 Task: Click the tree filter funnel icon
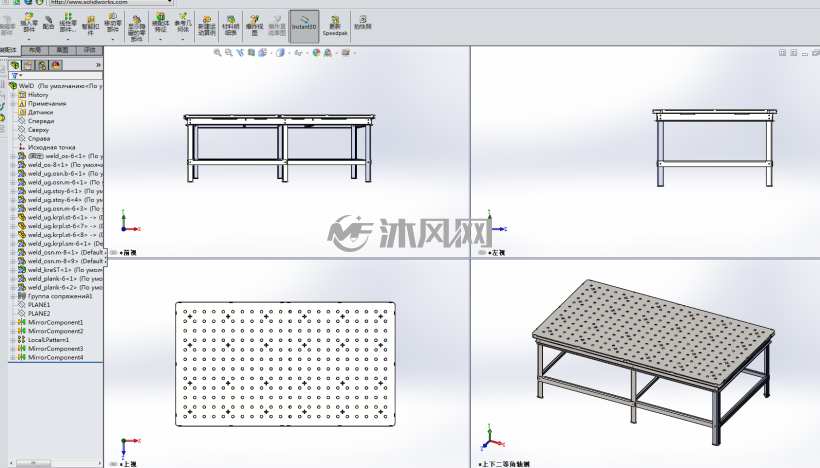pos(15,76)
